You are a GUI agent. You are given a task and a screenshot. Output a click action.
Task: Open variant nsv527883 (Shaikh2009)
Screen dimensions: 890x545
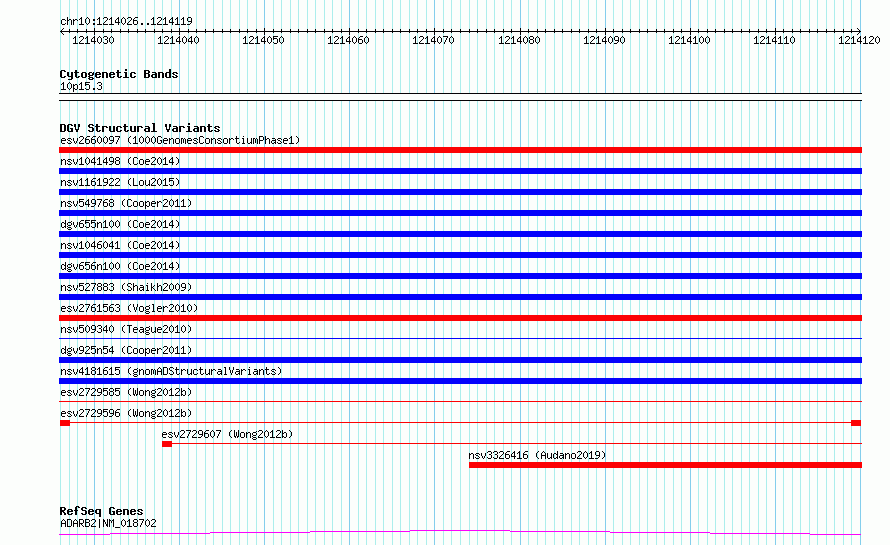coord(126,287)
